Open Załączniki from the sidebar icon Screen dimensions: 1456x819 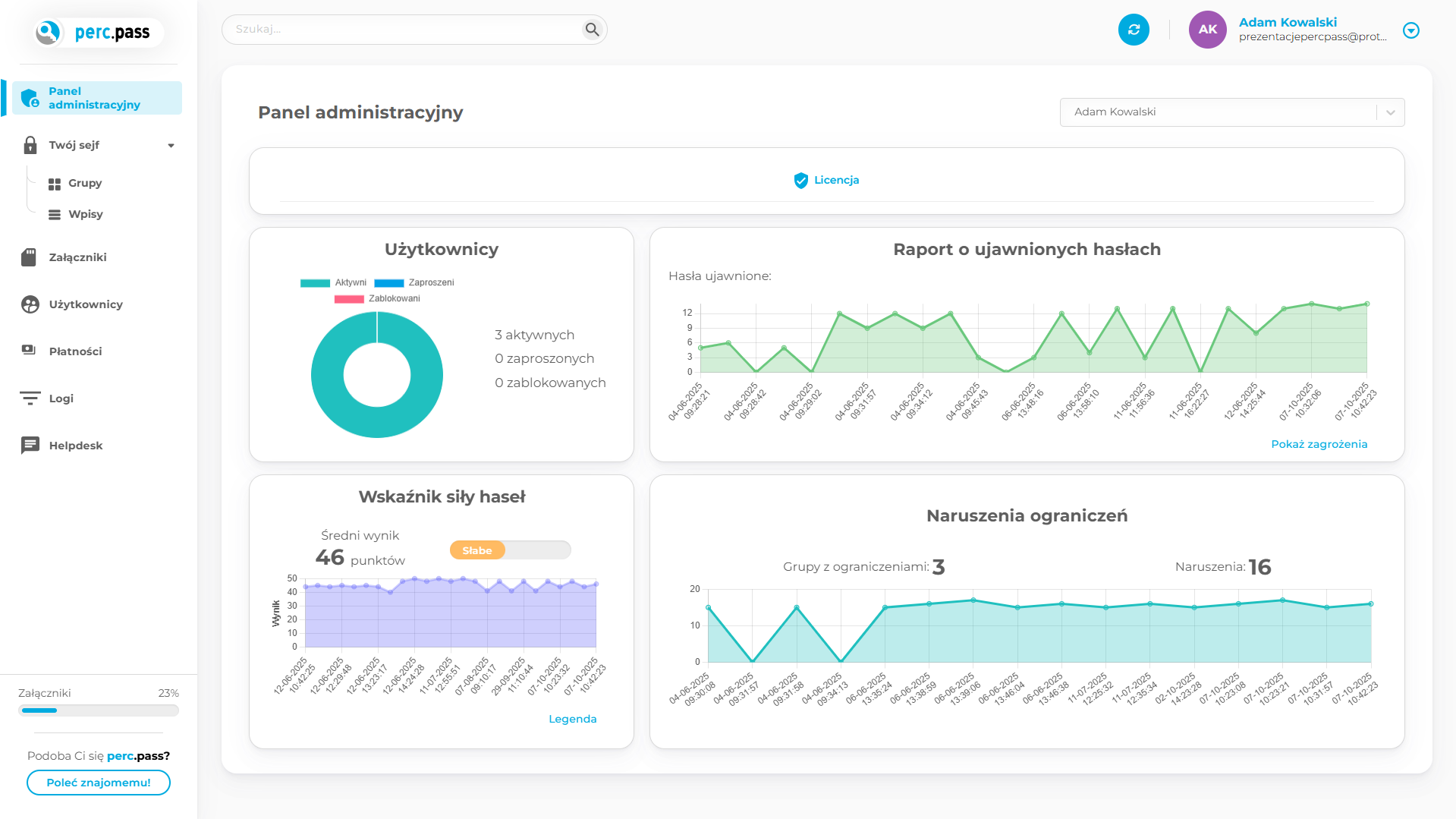[30, 257]
